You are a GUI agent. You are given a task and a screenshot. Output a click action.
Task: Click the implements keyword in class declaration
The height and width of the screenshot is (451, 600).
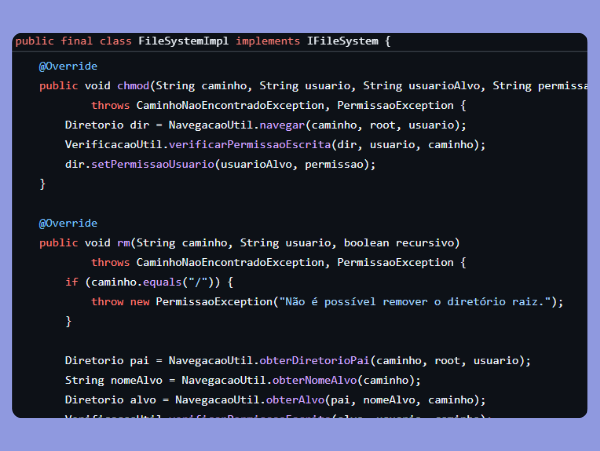(x=267, y=41)
